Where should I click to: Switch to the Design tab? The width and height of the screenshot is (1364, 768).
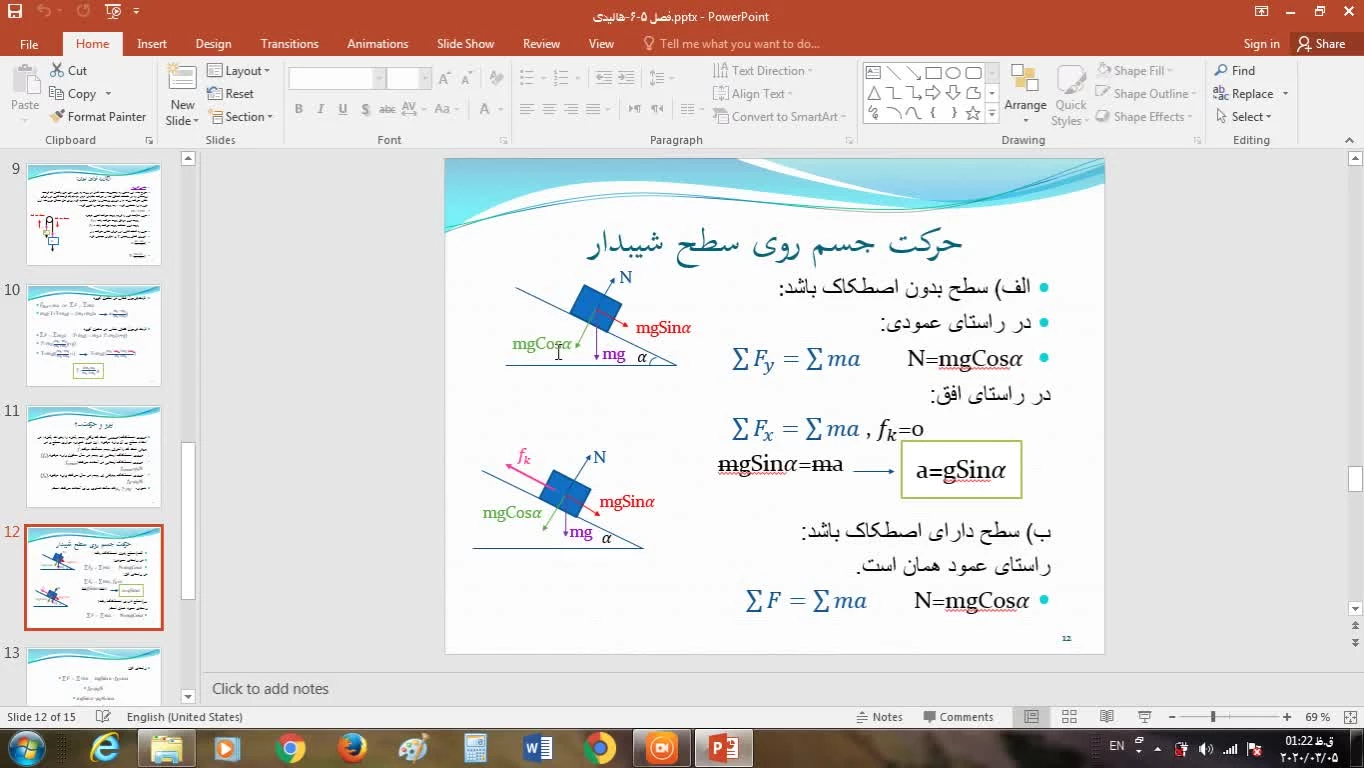click(x=213, y=44)
